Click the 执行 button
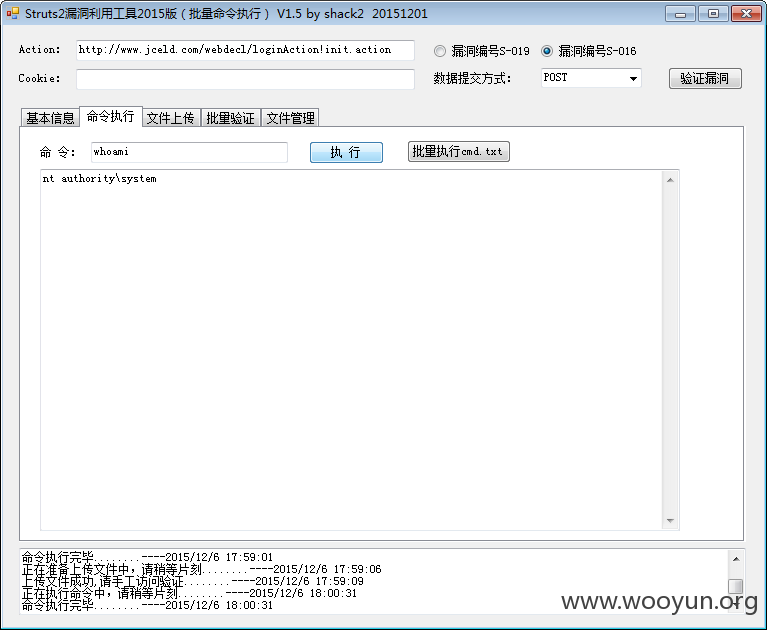The width and height of the screenshot is (767, 630). 346,152
